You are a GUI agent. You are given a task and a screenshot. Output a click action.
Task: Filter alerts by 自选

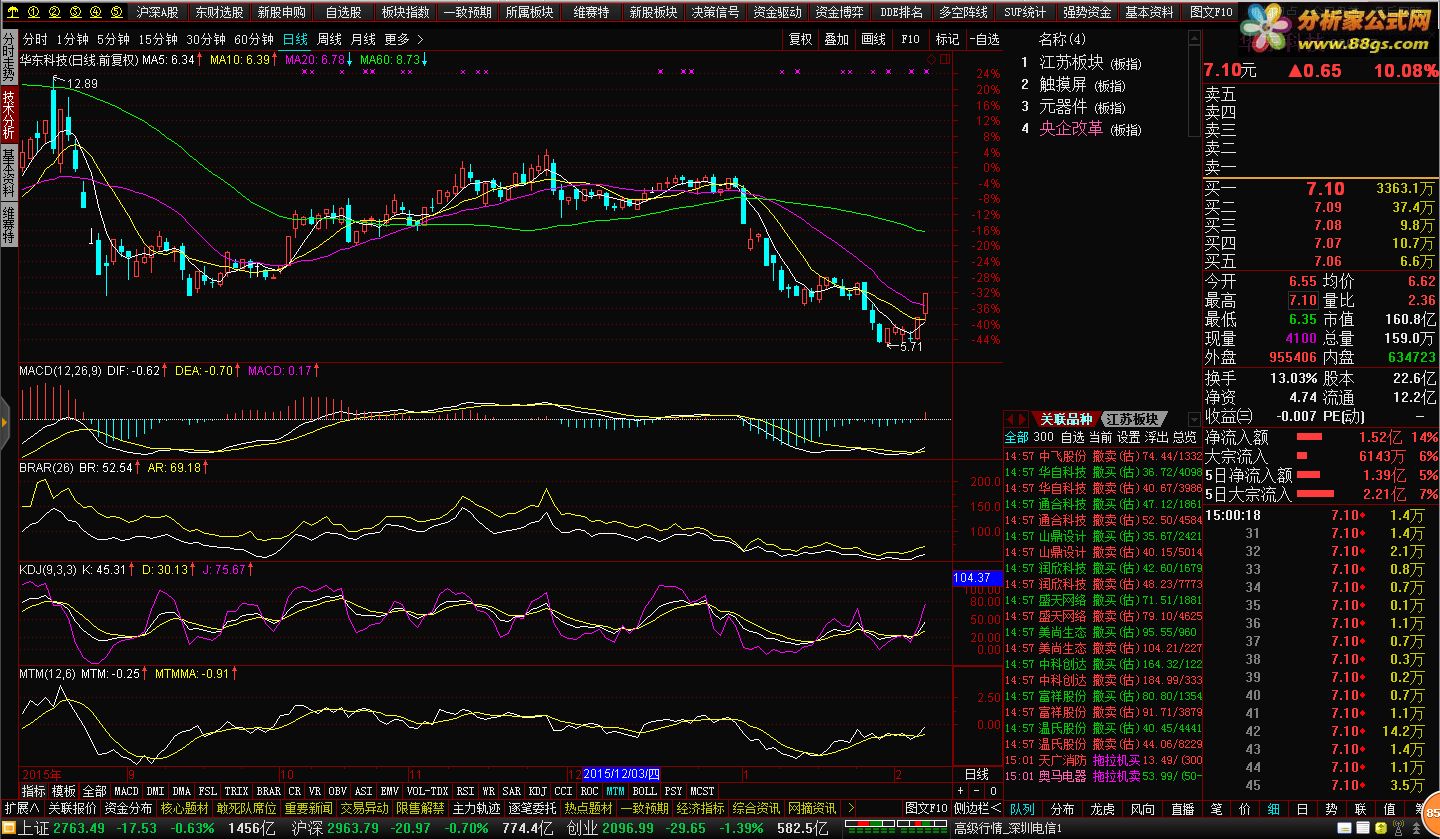pyautogui.click(x=1072, y=437)
